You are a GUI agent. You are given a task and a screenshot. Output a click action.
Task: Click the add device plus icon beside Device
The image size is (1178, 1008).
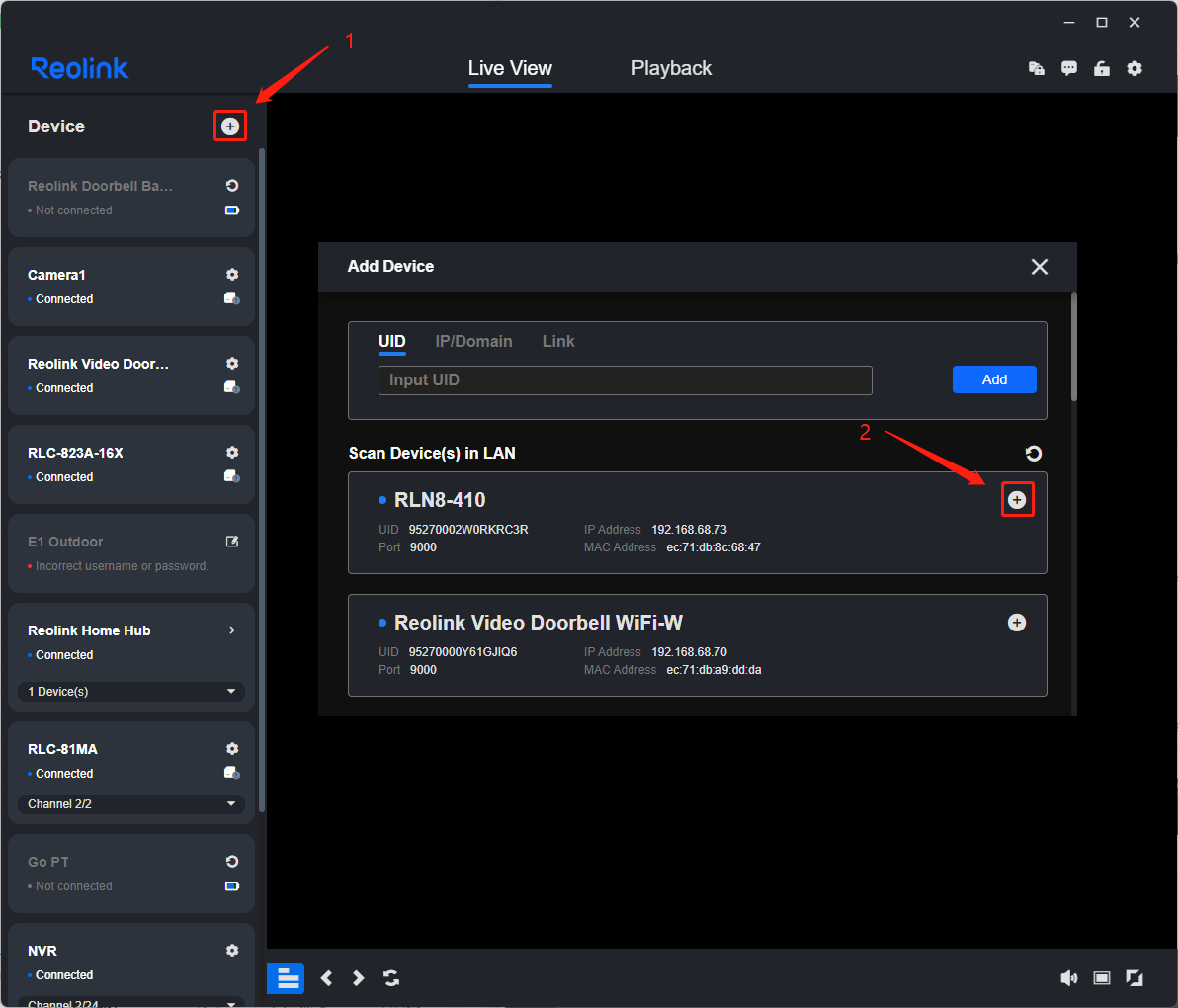click(230, 126)
